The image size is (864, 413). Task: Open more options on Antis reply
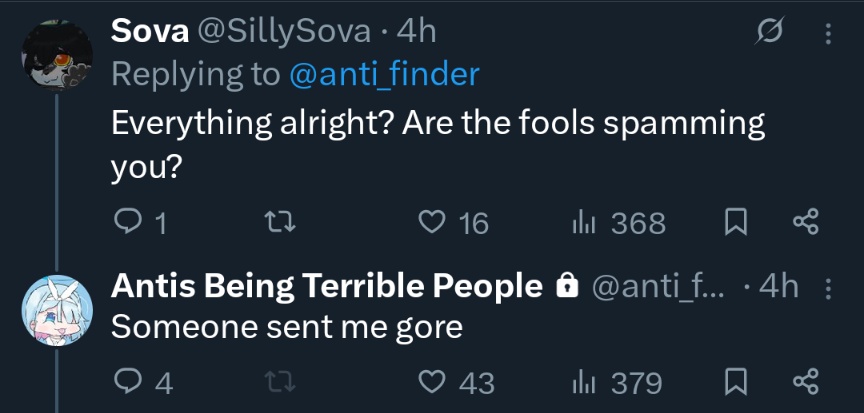827,288
